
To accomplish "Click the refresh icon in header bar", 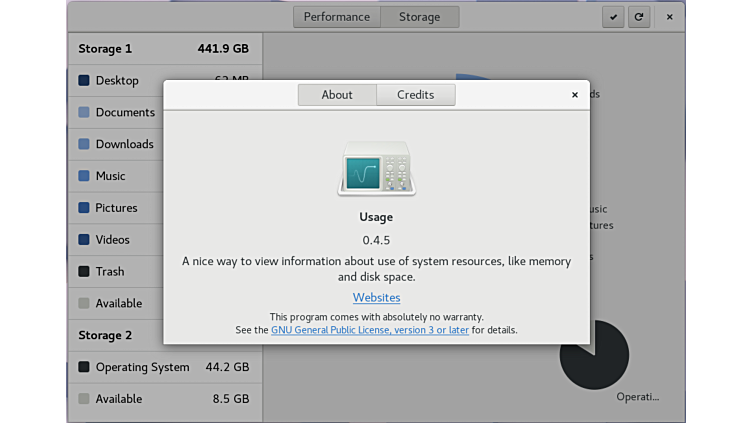I will tap(638, 17).
